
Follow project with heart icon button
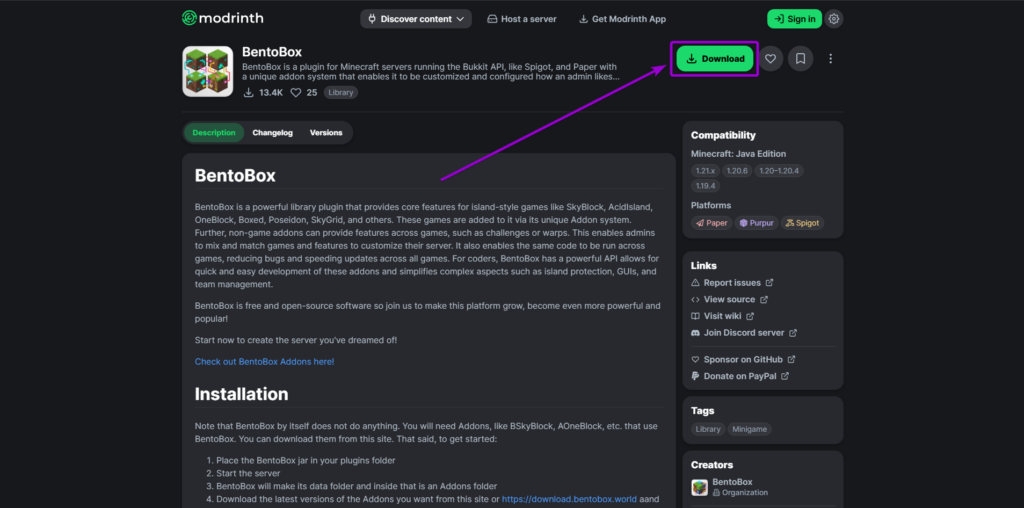click(x=771, y=59)
